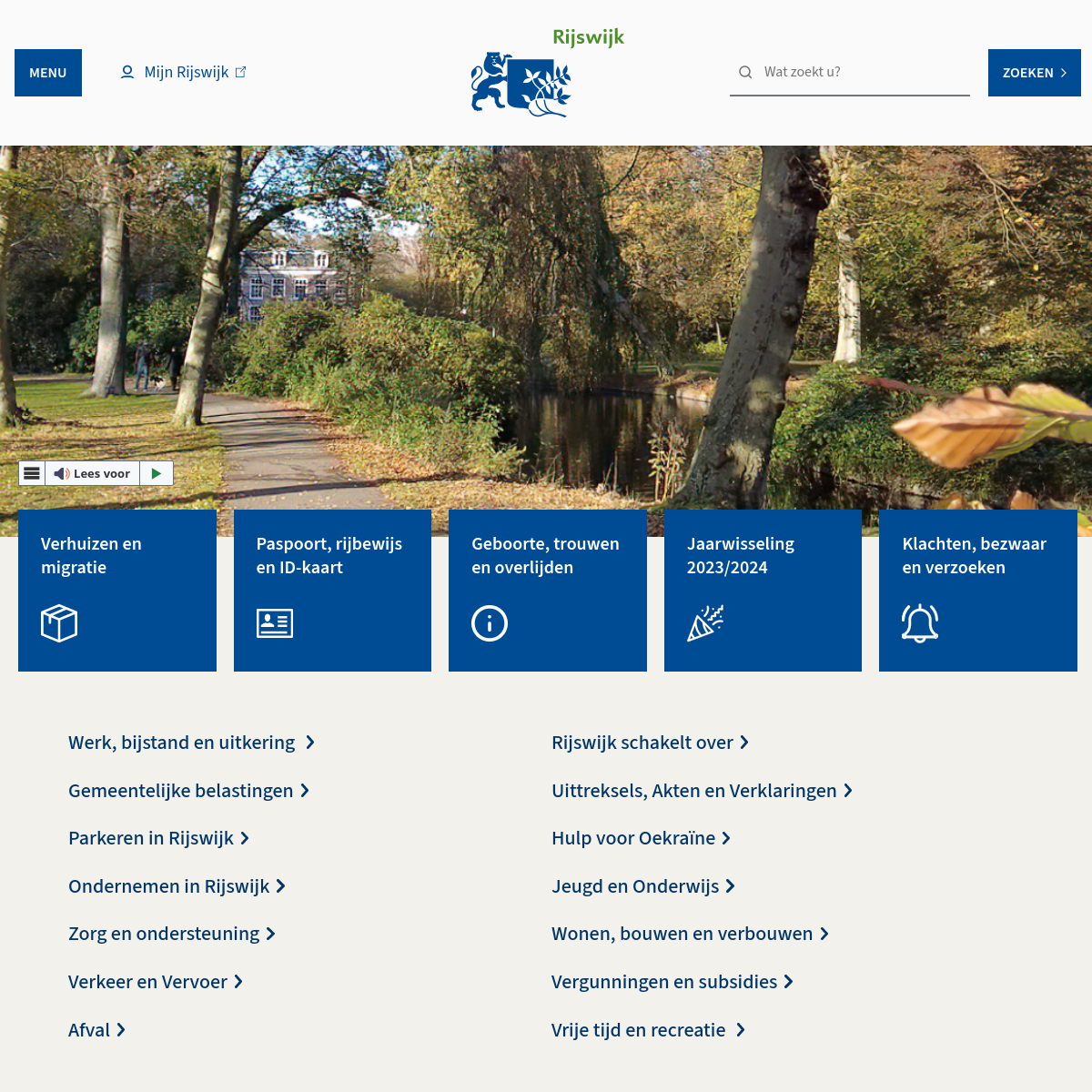1092x1092 pixels.
Task: Open Wonen, bouwen en verbouwen
Action: tap(682, 934)
